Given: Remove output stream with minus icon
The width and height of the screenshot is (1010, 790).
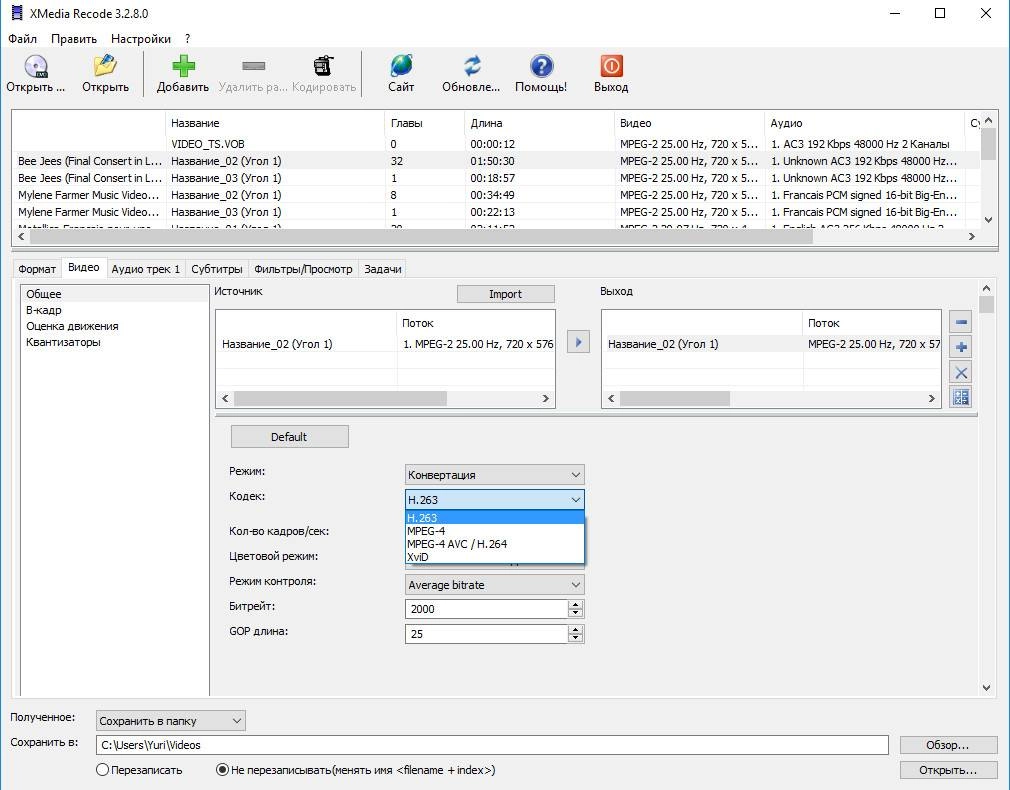Looking at the screenshot, I should tap(961, 322).
